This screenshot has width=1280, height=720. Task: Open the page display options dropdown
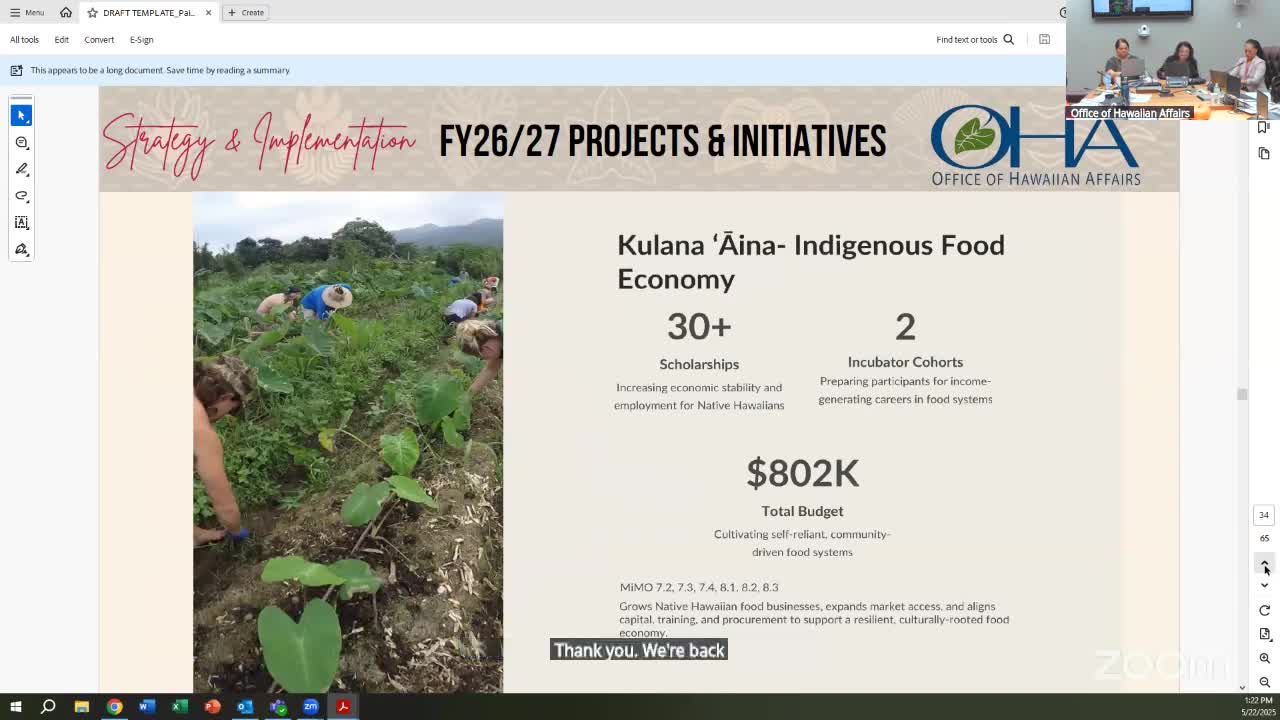(x=1264, y=634)
